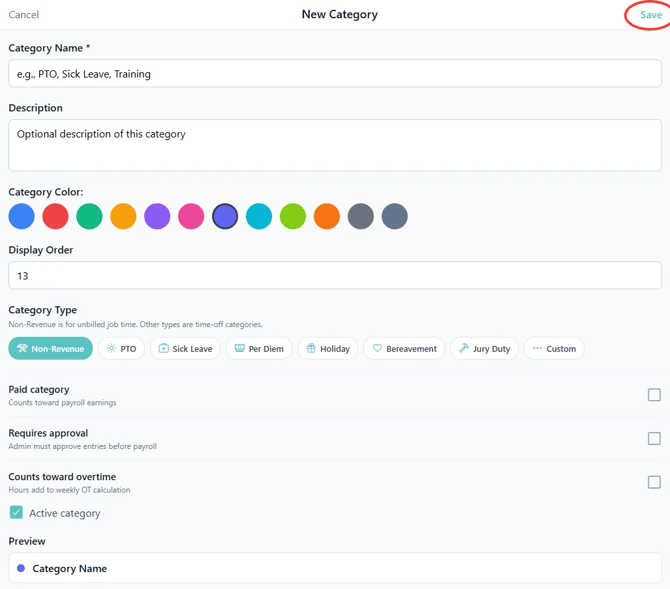The image size is (670, 589).
Task: Select the Holiday category type
Action: [328, 348]
